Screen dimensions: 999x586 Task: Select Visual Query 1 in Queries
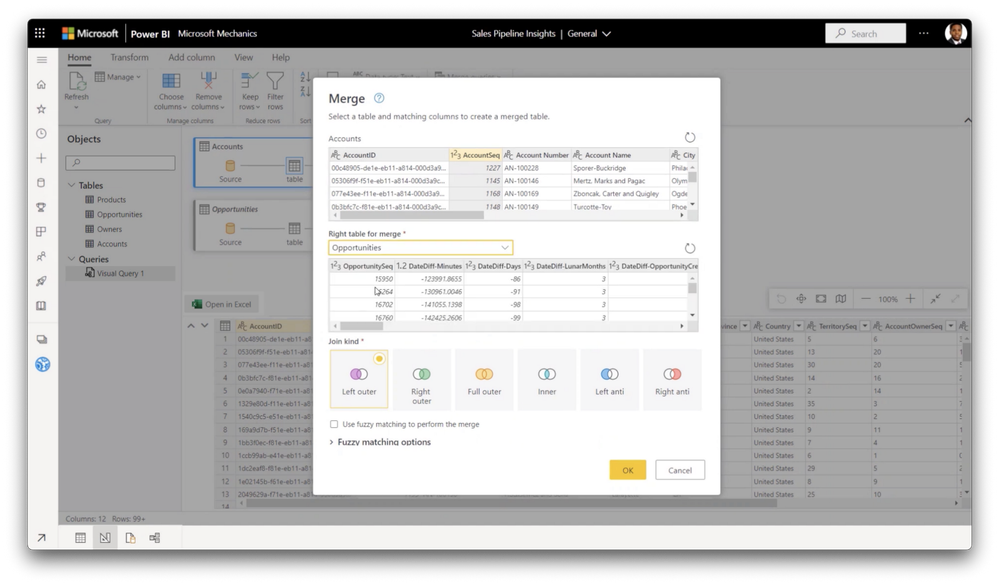(x=120, y=273)
